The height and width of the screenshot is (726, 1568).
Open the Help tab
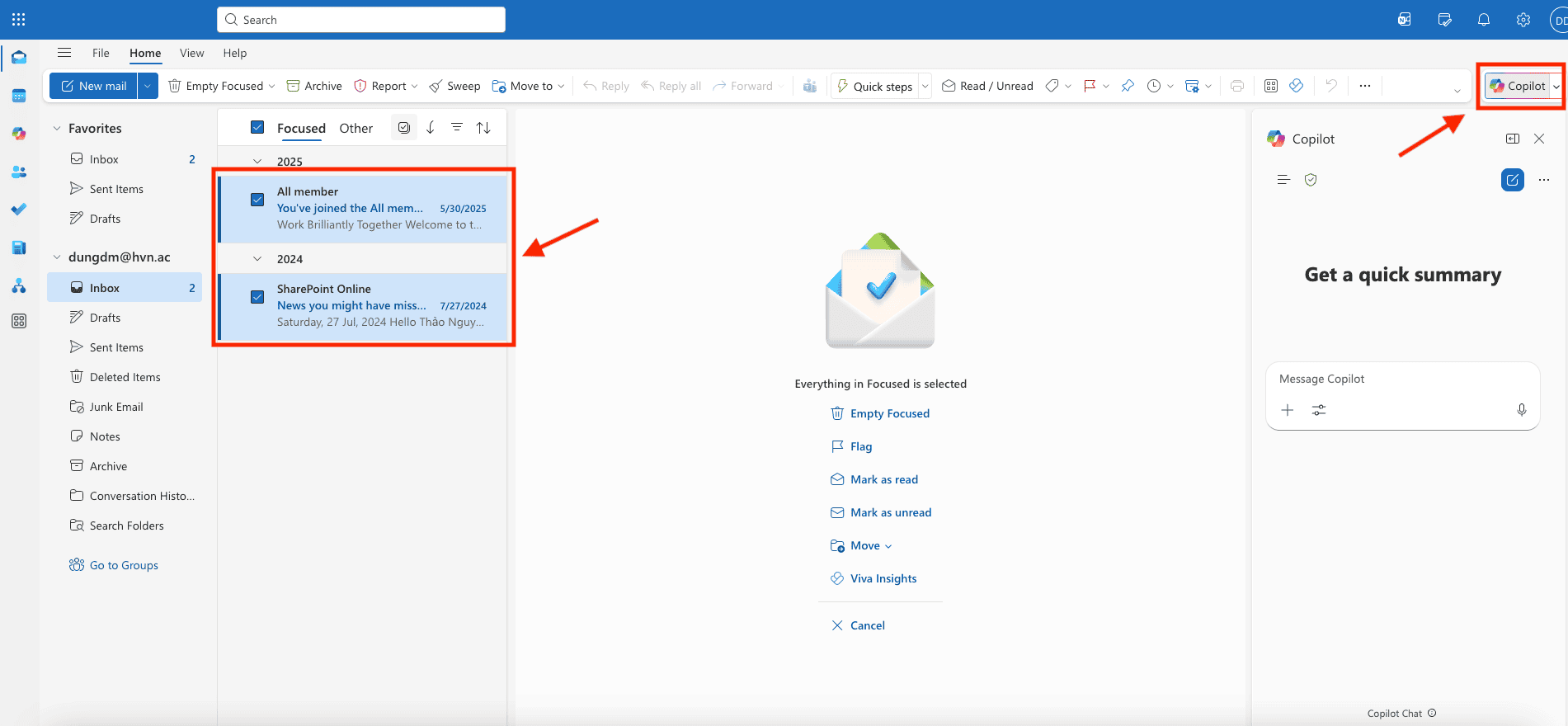click(x=234, y=53)
